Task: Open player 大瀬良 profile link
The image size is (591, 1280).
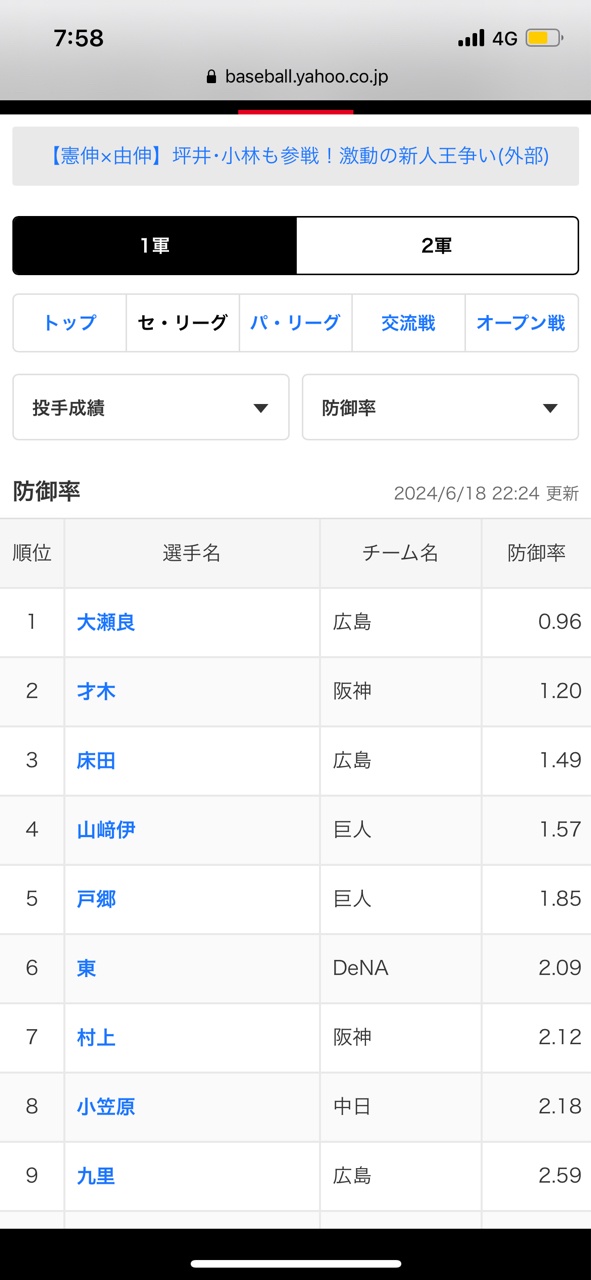Action: [x=106, y=622]
